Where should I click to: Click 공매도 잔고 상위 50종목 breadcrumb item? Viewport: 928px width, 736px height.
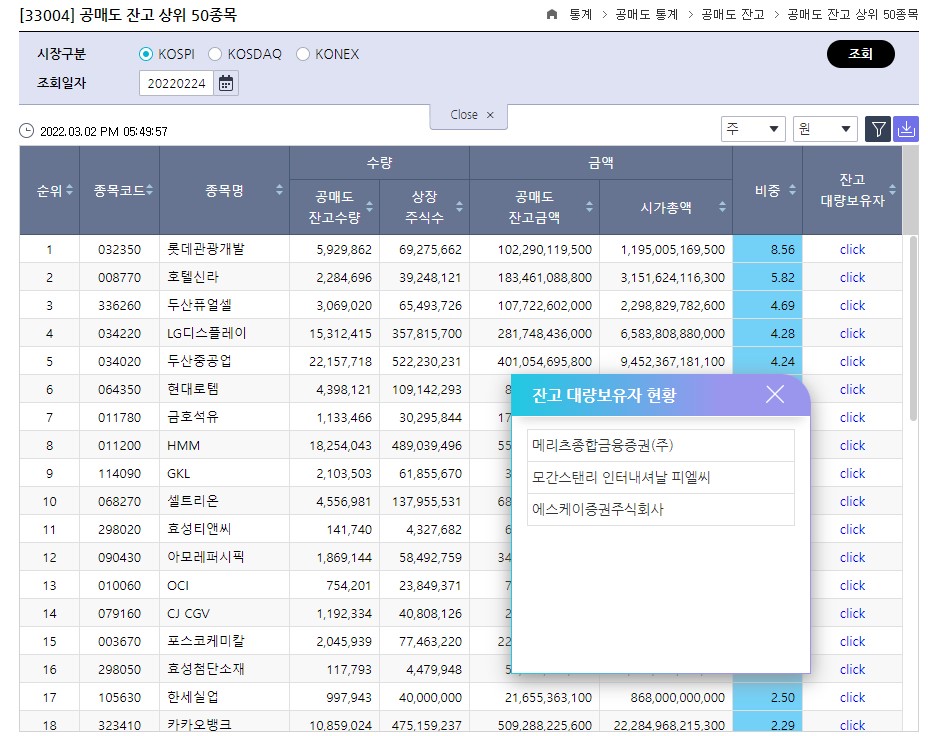(852, 15)
